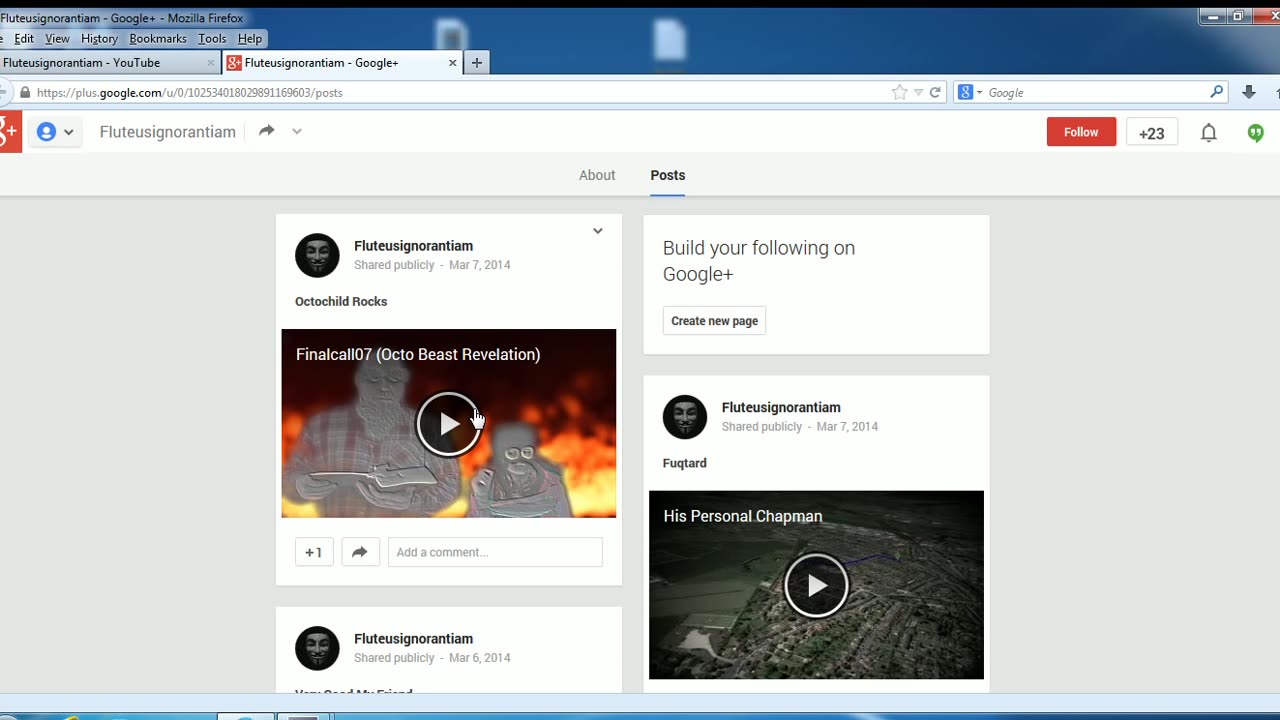Reload the current page
Viewport: 1280px width, 720px height.
(x=935, y=92)
